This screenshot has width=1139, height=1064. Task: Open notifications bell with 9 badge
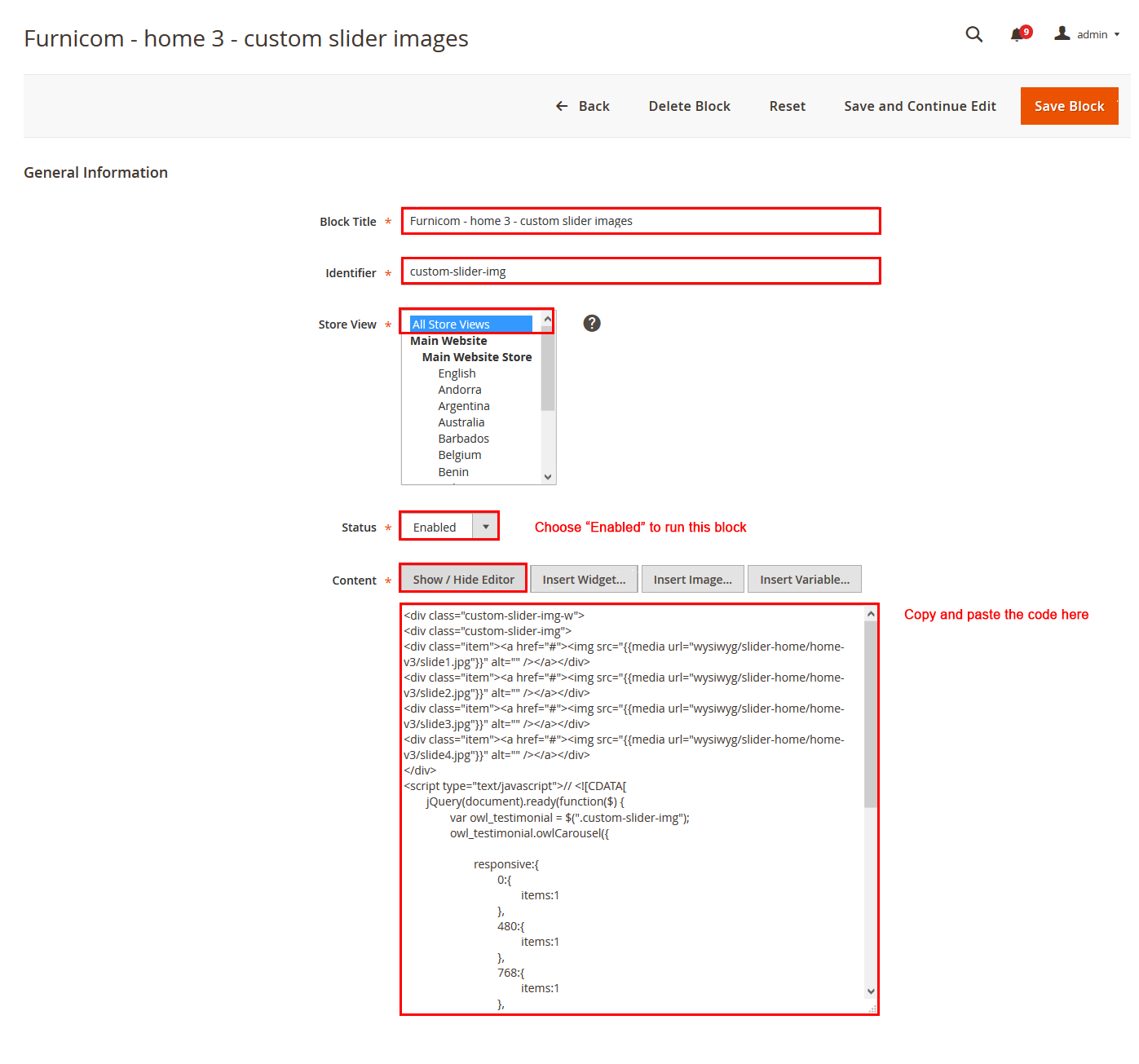pyautogui.click(x=1020, y=34)
